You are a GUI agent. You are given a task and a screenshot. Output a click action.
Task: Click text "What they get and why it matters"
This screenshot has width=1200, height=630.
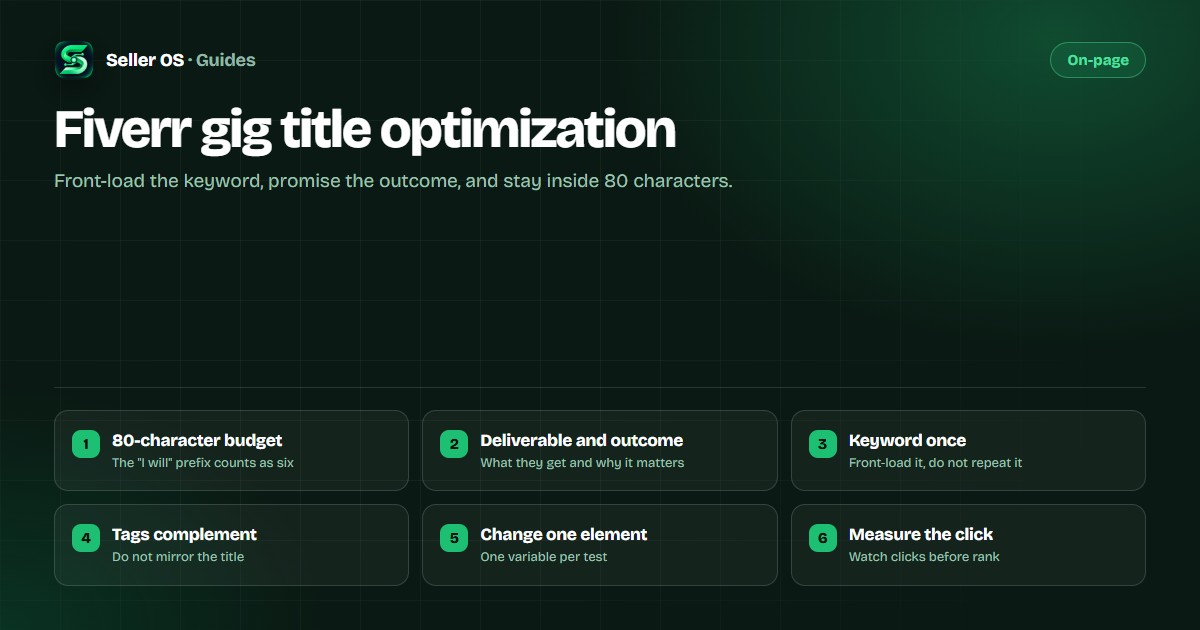tap(582, 463)
